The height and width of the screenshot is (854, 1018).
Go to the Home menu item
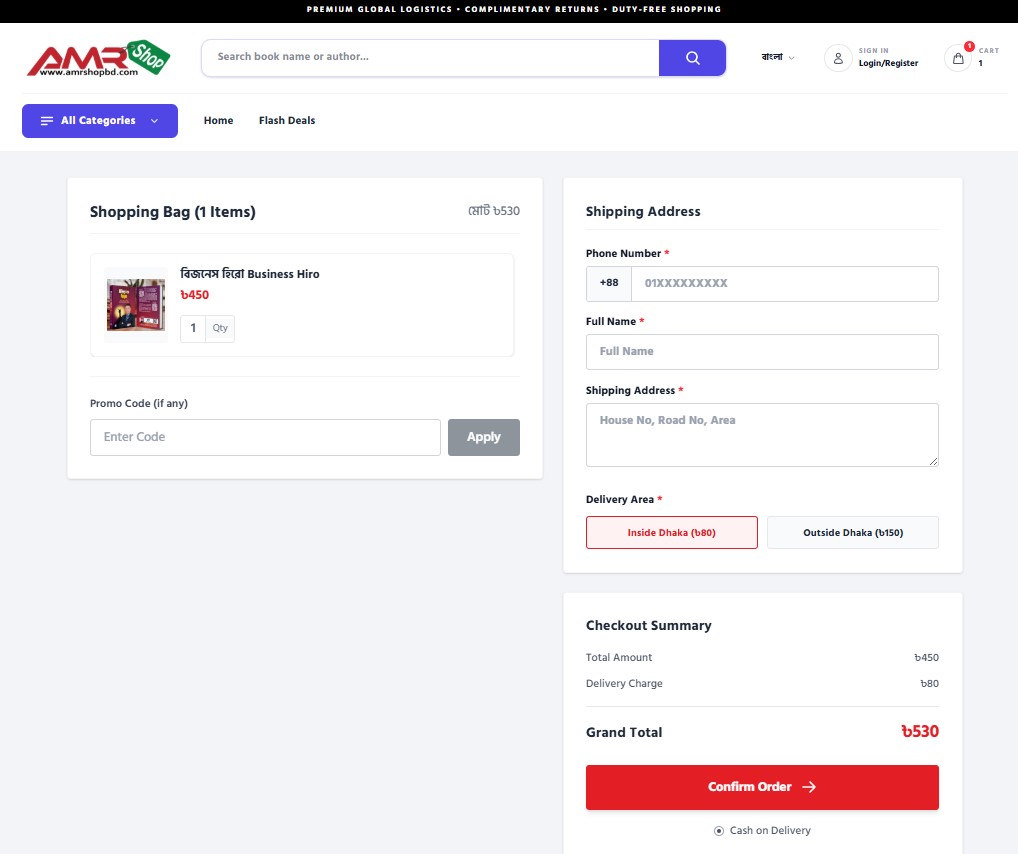218,120
